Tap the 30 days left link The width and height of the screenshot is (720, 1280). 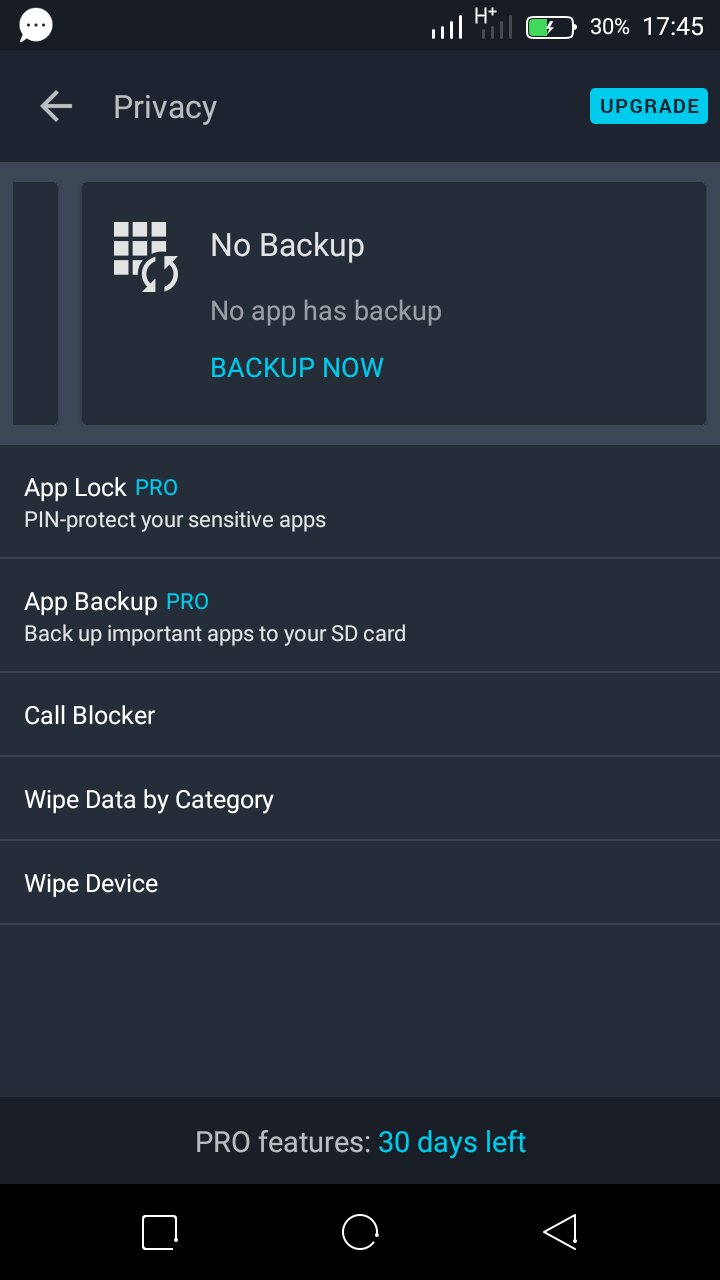tap(452, 1142)
